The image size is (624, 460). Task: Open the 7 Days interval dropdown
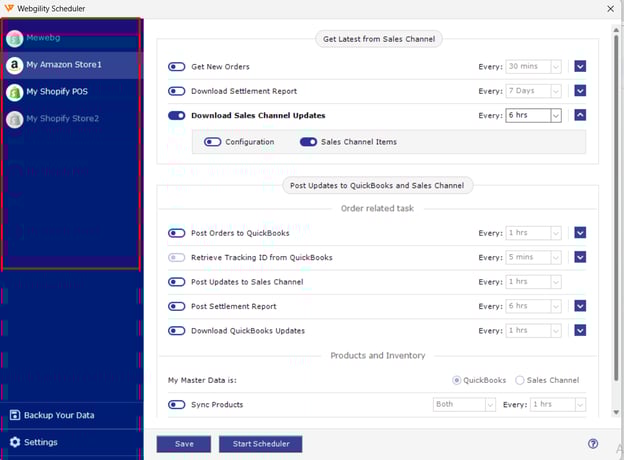coord(533,91)
